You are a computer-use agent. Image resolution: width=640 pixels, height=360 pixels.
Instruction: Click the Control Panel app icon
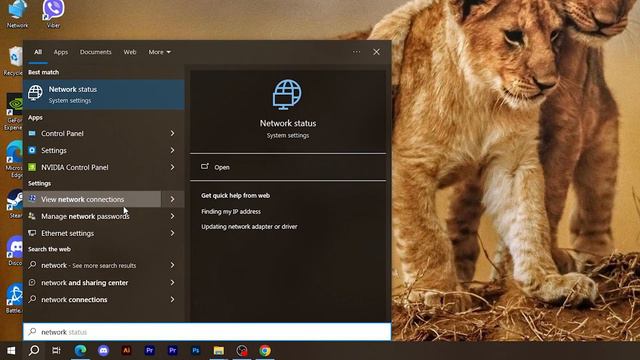click(x=32, y=133)
